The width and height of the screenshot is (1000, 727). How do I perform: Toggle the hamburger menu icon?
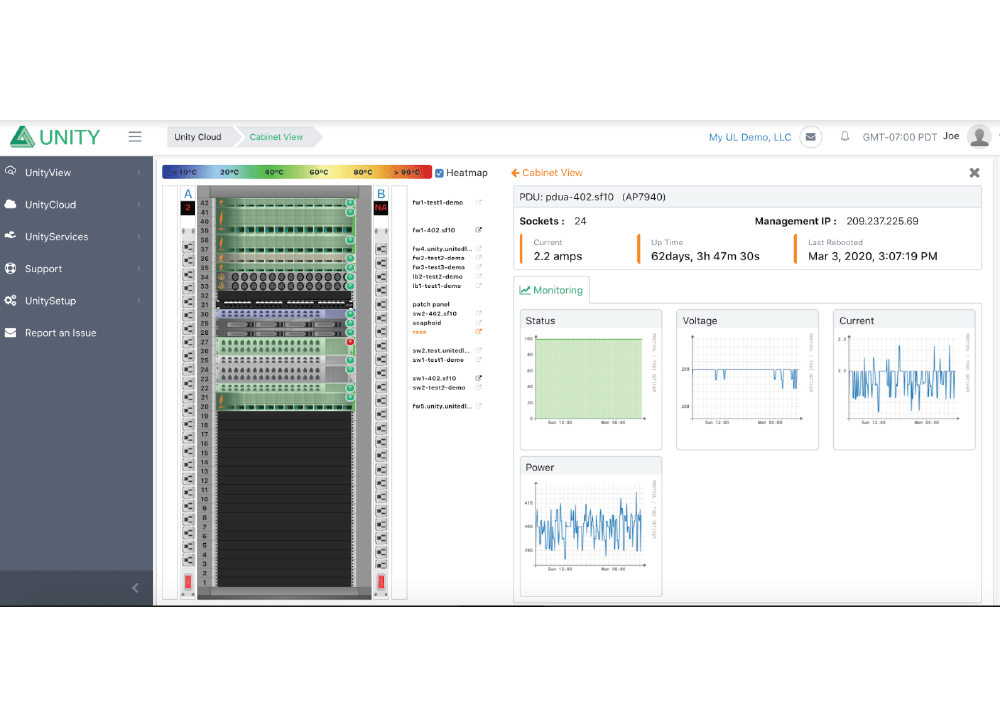135,136
